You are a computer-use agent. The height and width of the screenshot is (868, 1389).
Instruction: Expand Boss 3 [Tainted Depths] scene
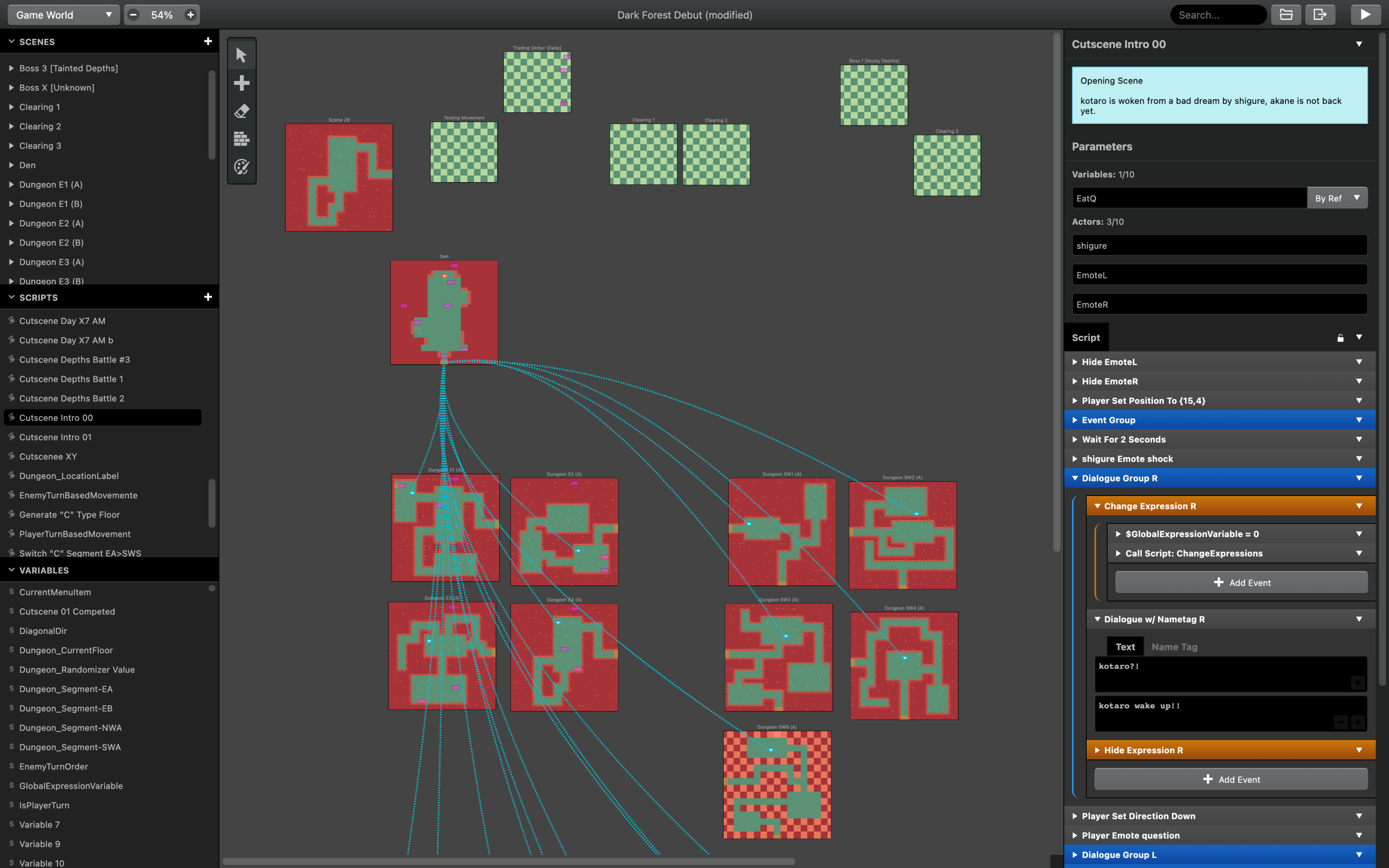pyautogui.click(x=11, y=68)
